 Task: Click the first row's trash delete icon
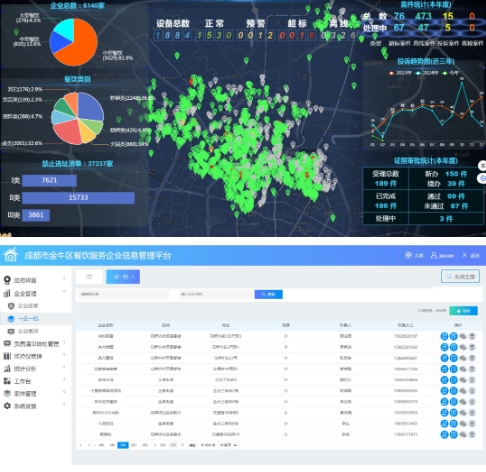[472, 336]
